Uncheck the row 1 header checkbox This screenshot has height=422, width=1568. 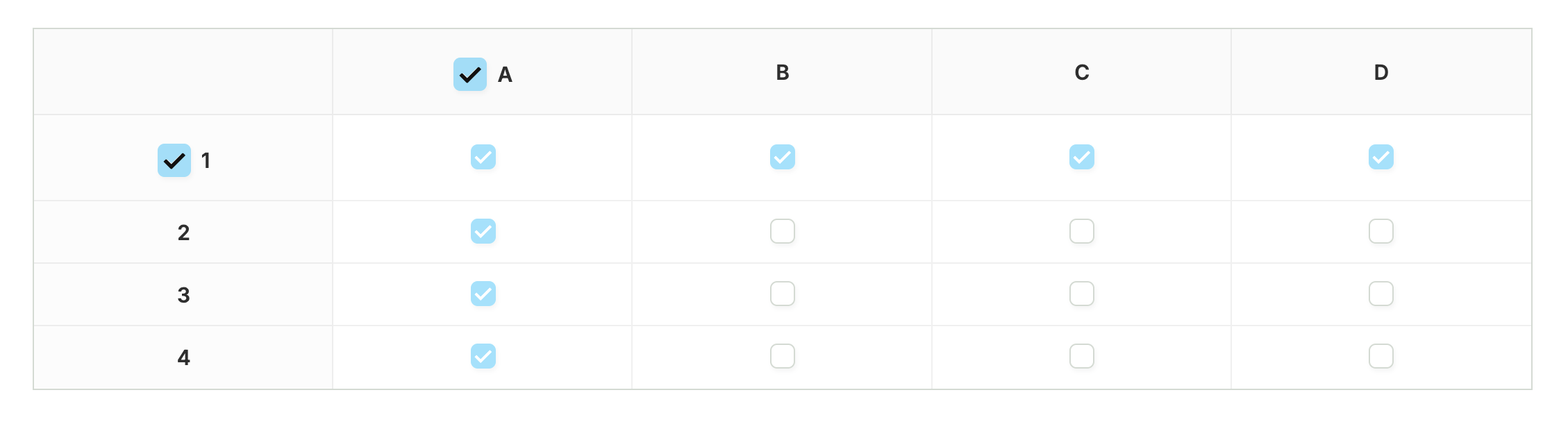tap(174, 160)
